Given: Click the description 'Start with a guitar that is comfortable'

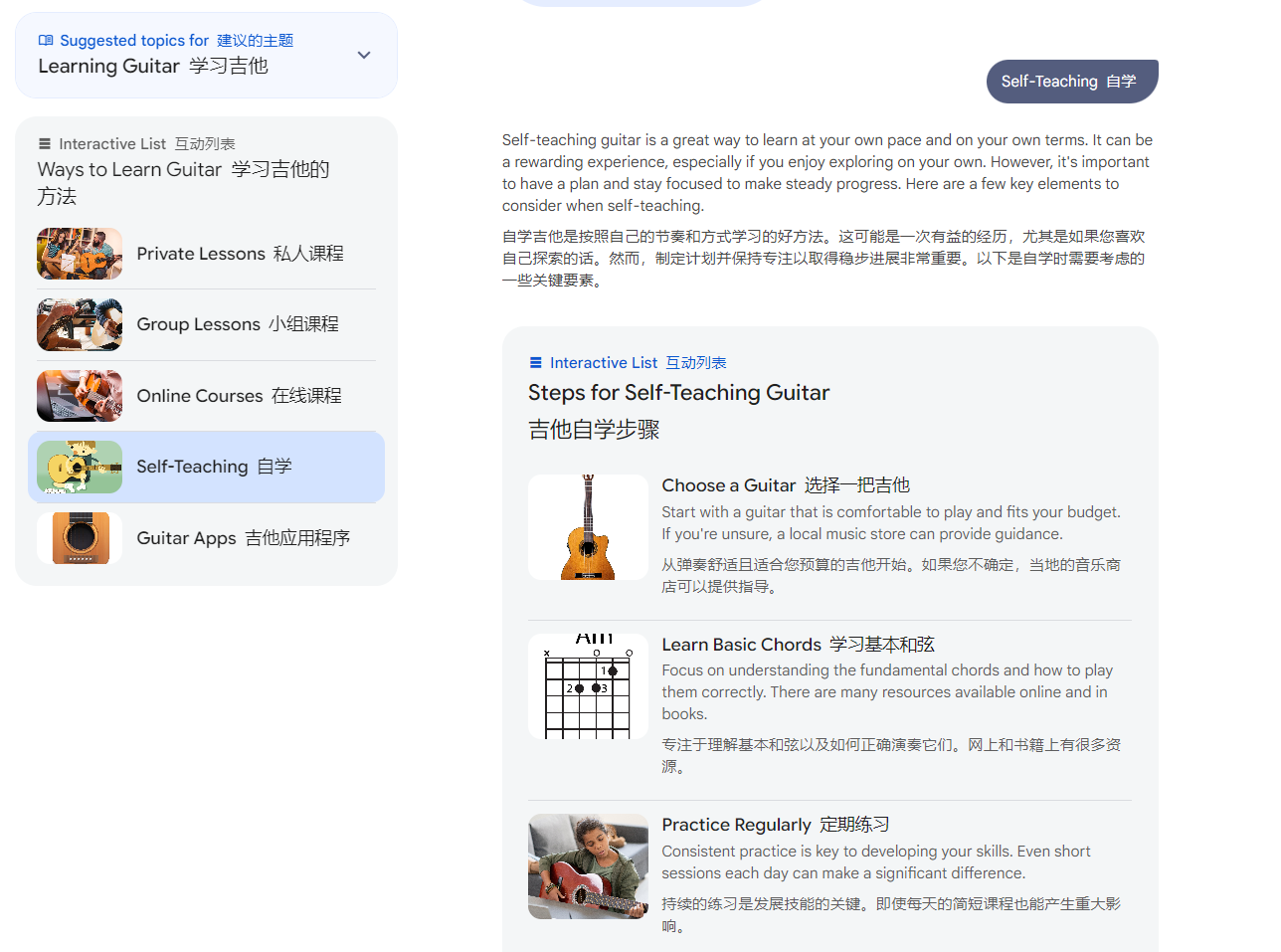Looking at the screenshot, I should 891,523.
